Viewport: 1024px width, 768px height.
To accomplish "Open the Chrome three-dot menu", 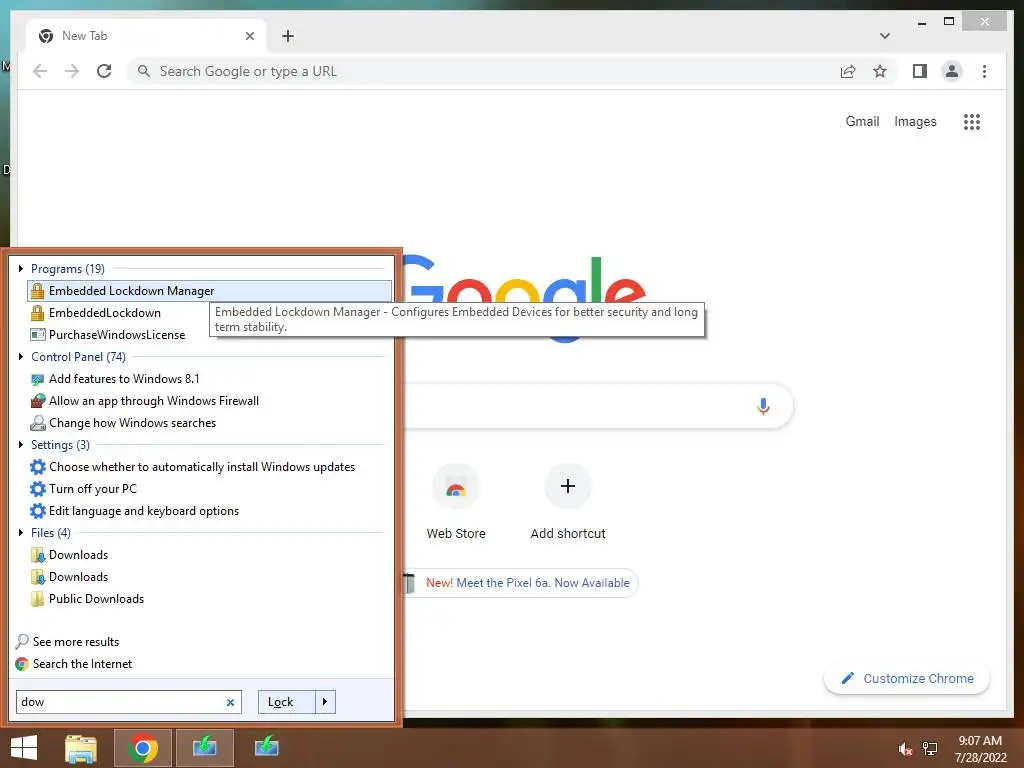I will [985, 71].
